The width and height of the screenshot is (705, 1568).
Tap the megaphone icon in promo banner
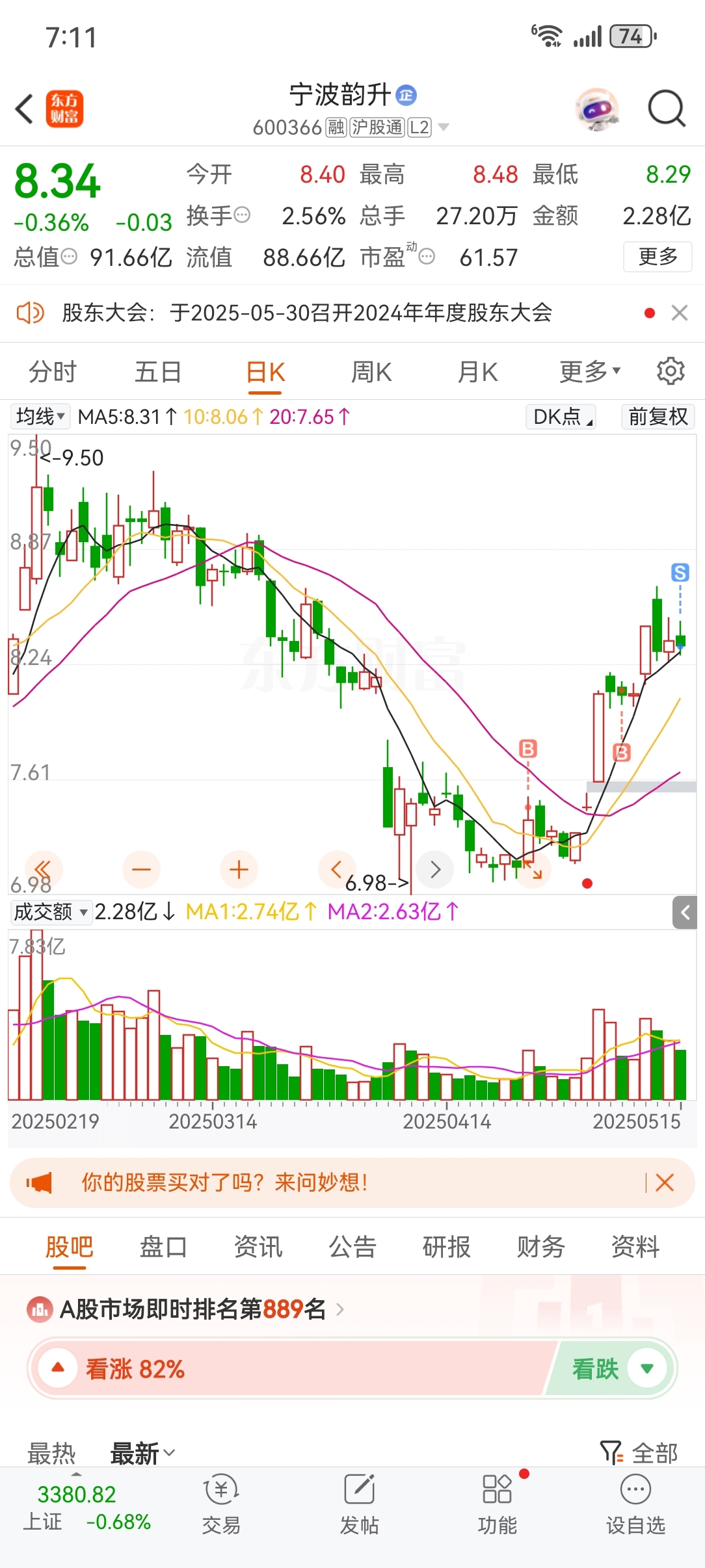39,1183
